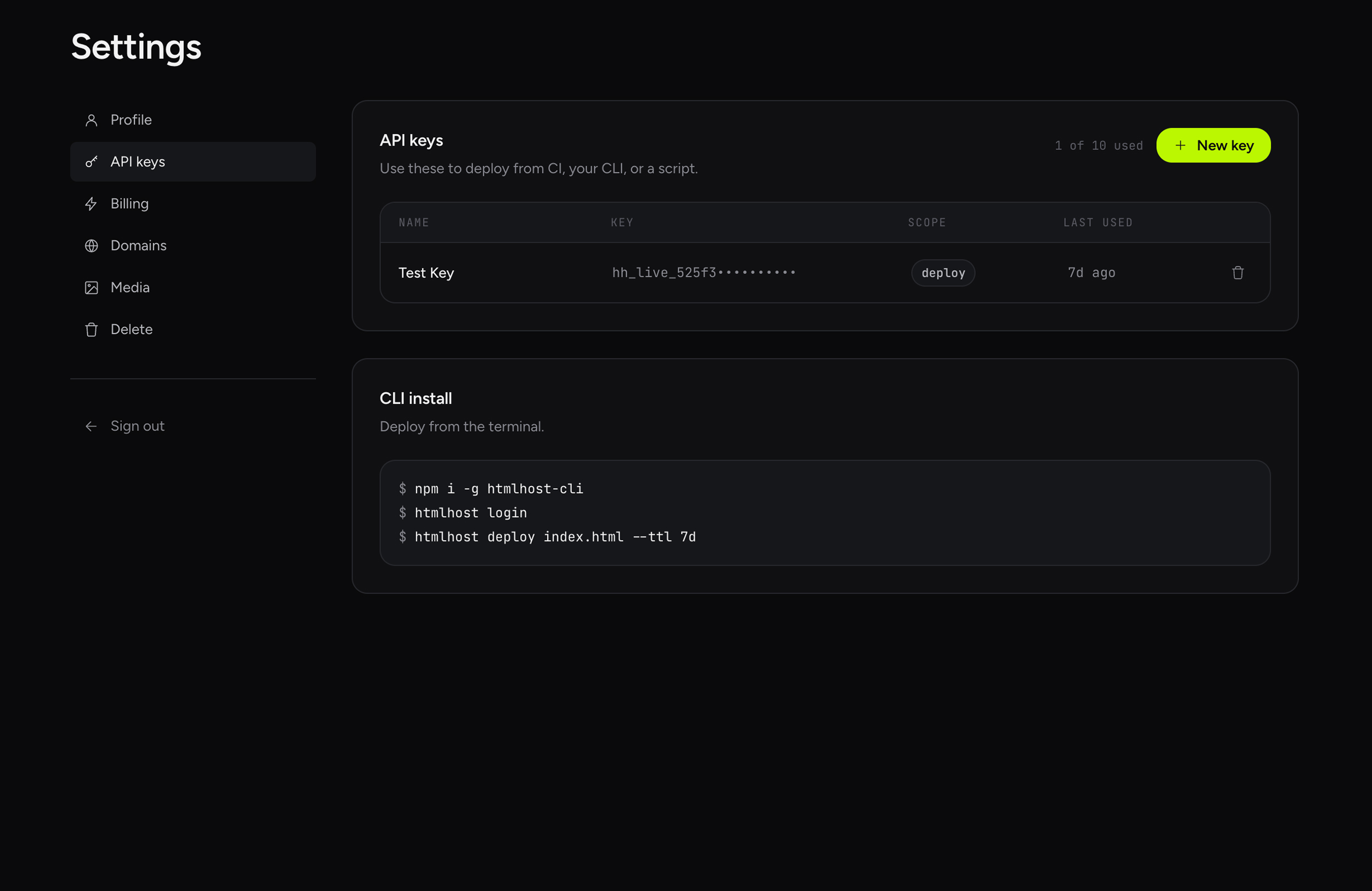Select the Test Key name cell
Image resolution: width=1372 pixels, height=891 pixels.
(426, 273)
